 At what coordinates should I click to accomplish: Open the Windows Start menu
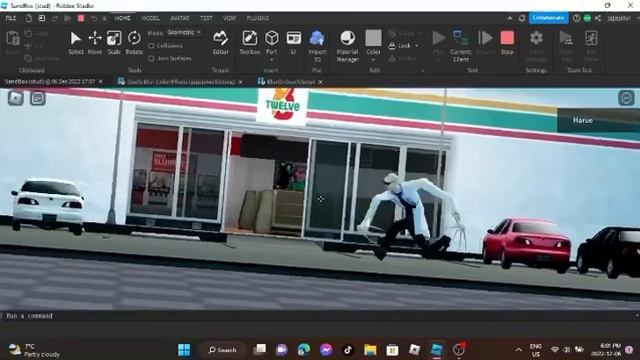pyautogui.click(x=184, y=350)
